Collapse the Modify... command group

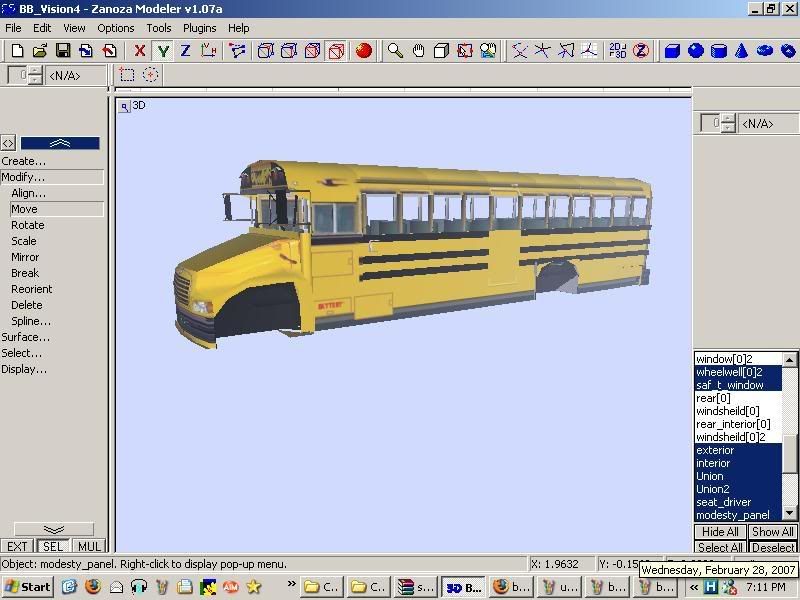click(24, 177)
